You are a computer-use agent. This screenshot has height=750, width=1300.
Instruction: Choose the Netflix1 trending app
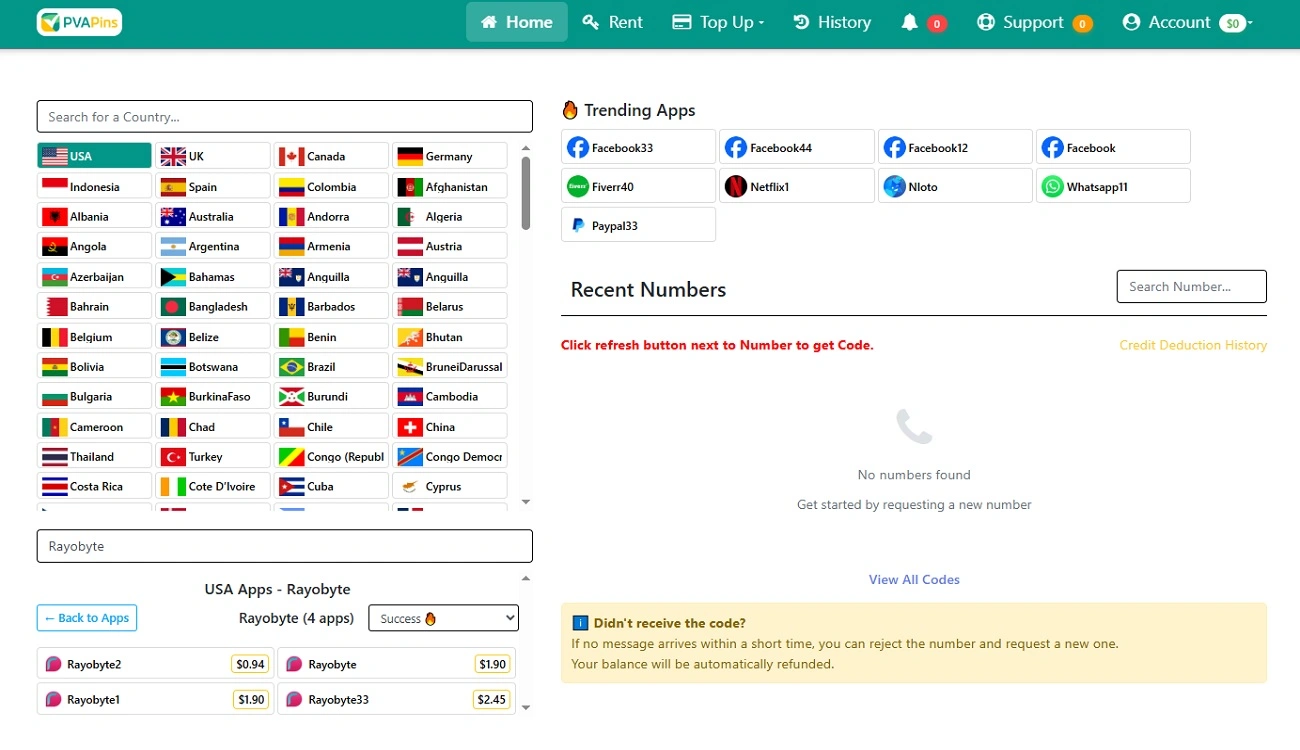pos(797,186)
